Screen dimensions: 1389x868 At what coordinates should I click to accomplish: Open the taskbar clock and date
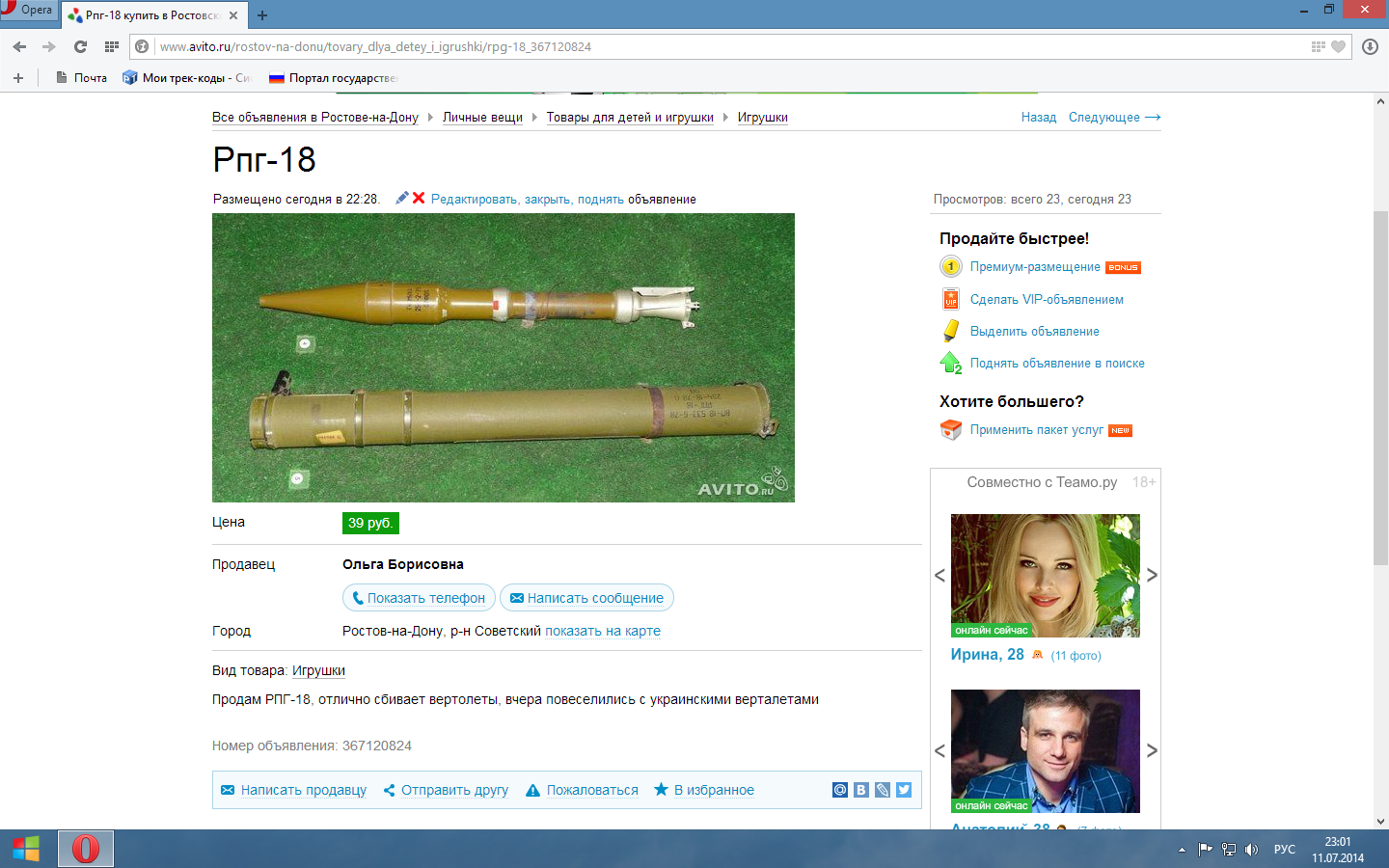[x=1338, y=850]
